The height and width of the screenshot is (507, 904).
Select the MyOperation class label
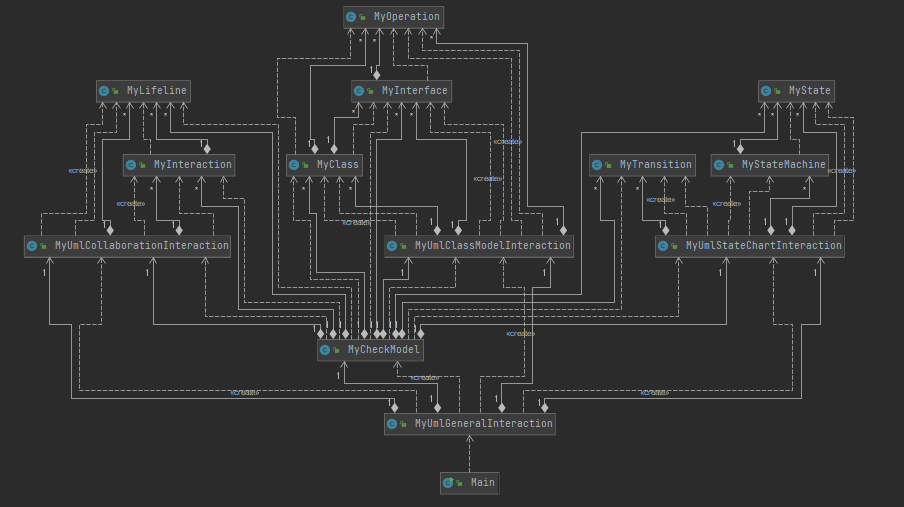pyautogui.click(x=406, y=17)
